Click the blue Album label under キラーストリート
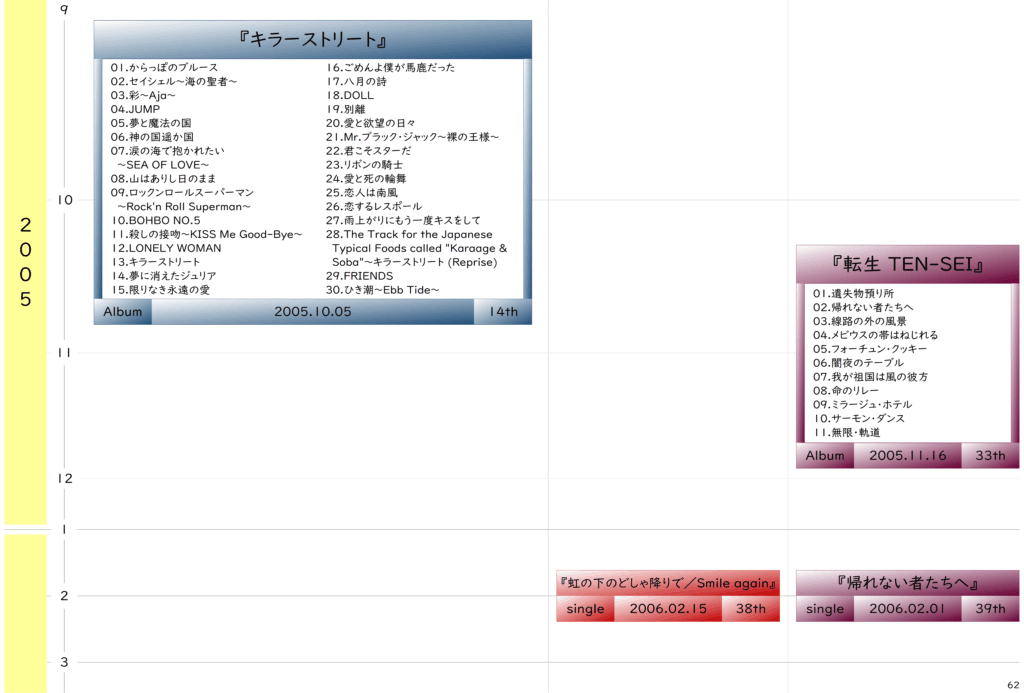 (x=122, y=311)
